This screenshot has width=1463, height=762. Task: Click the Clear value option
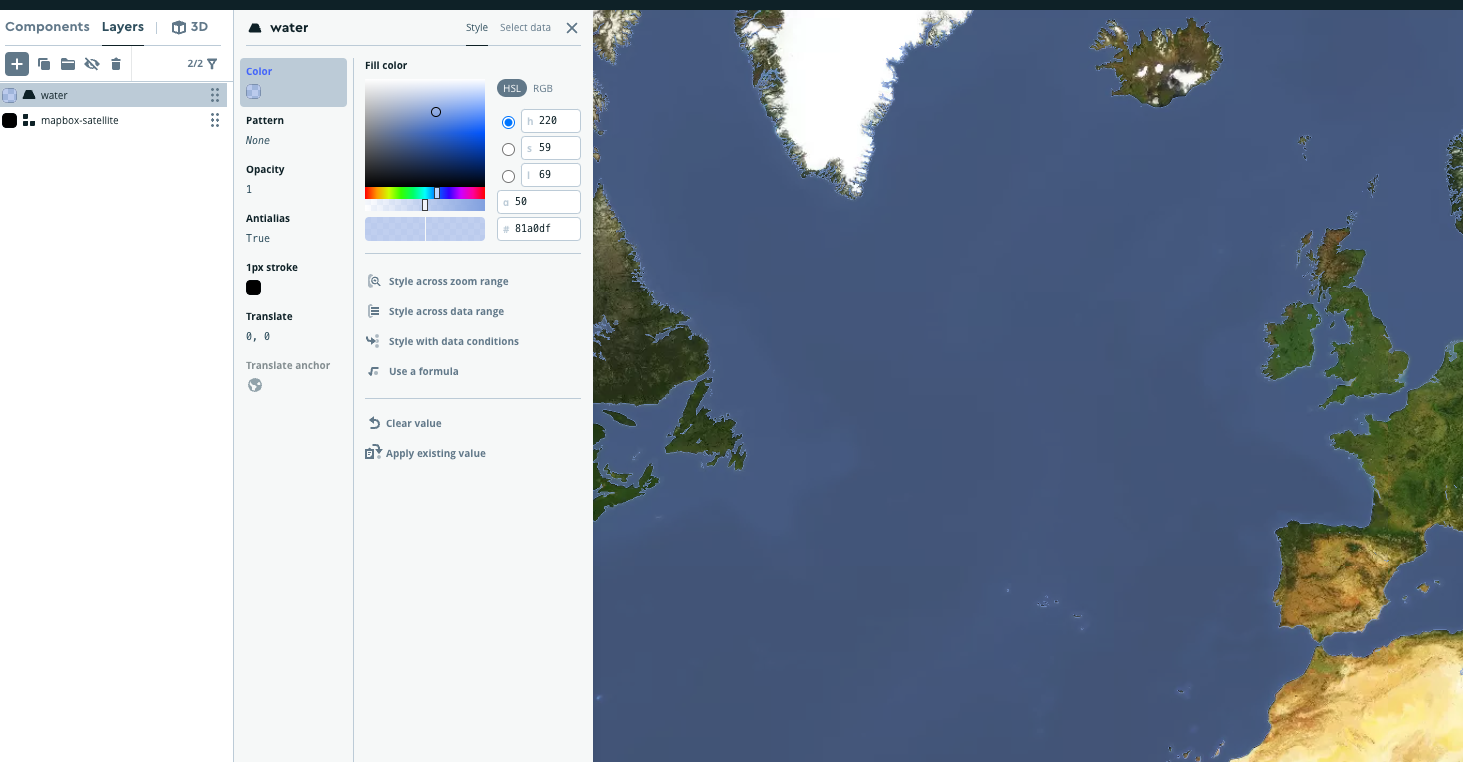(x=414, y=423)
